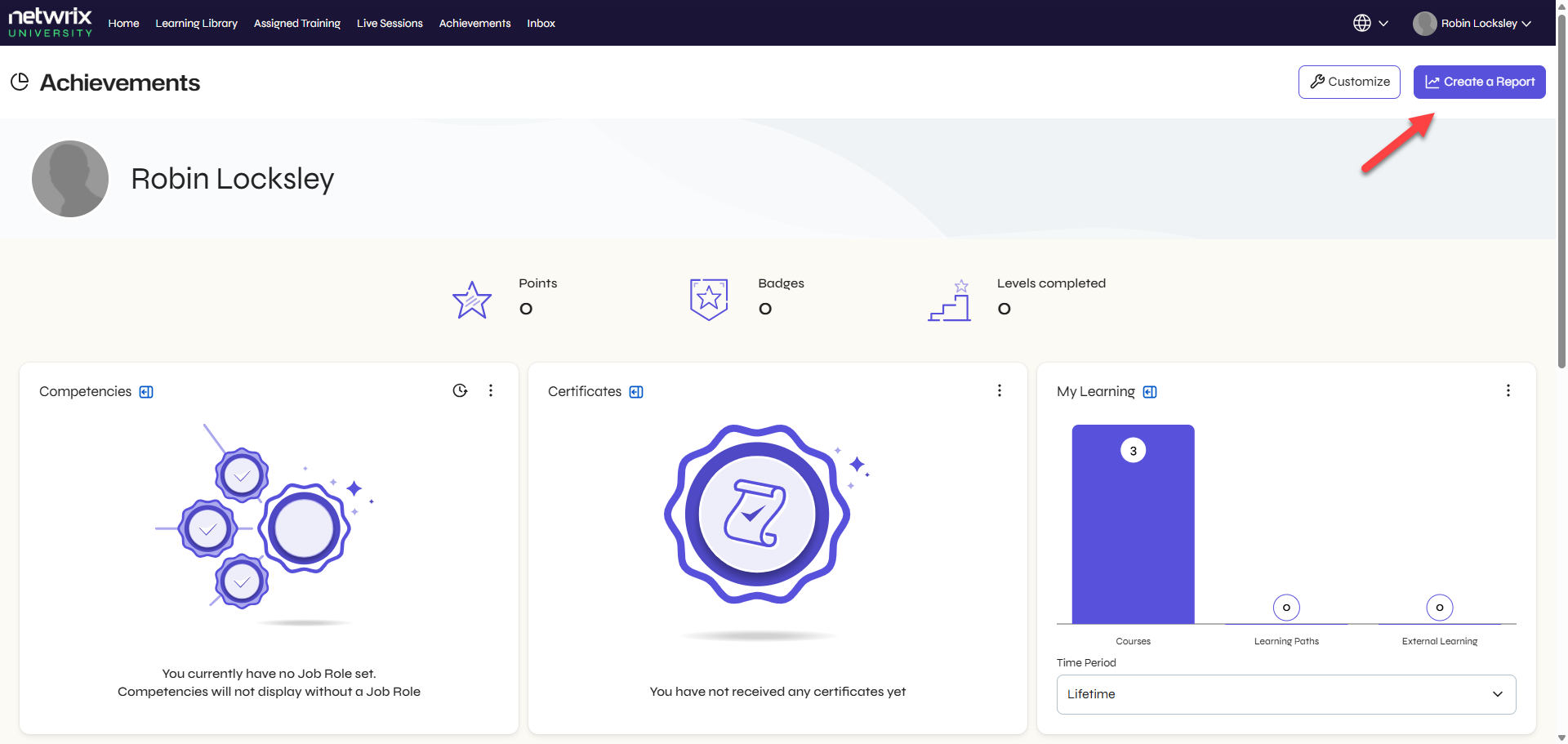Image resolution: width=1568 pixels, height=744 pixels.
Task: Collapse the Competencies widget panel icon
Action: tap(146, 392)
